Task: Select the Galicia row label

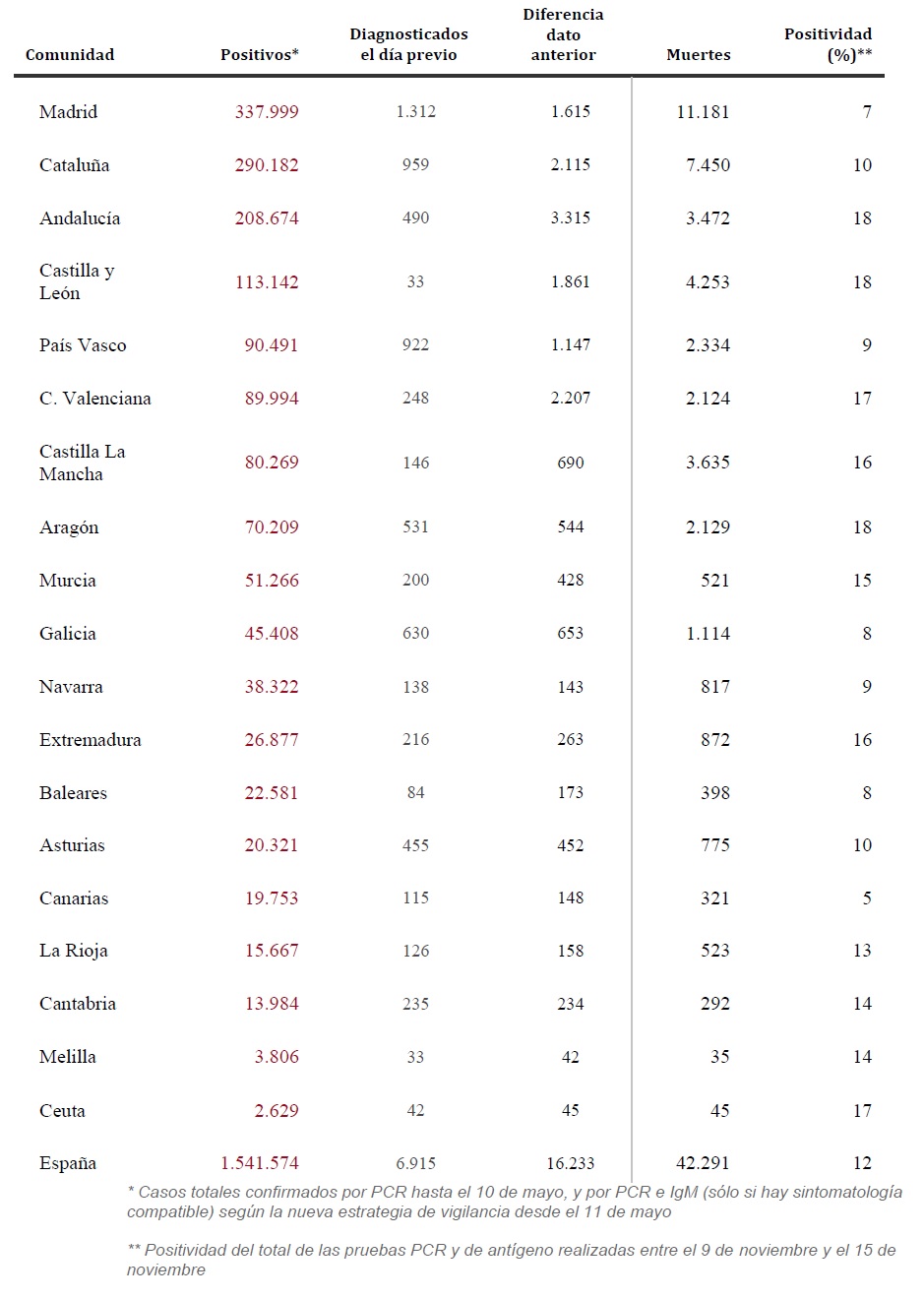Action: 68,634
